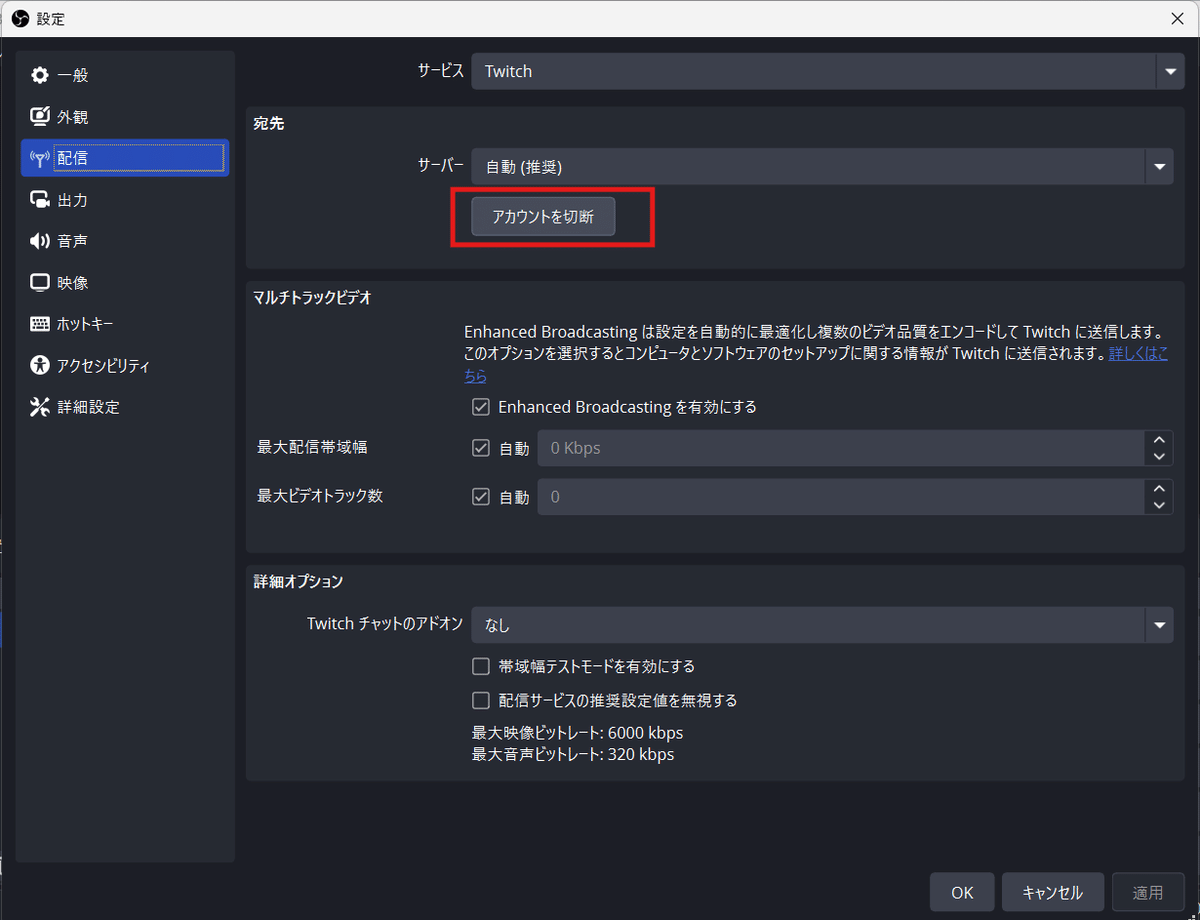Open the サーバー dropdown showing 自動 (推奨)

[x=822, y=167]
